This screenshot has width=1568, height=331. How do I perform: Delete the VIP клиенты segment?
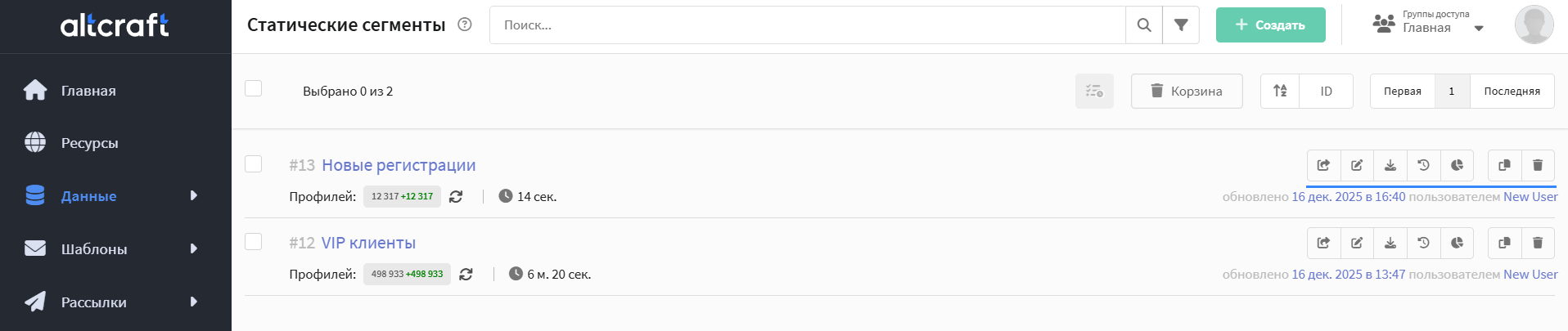(1538, 243)
